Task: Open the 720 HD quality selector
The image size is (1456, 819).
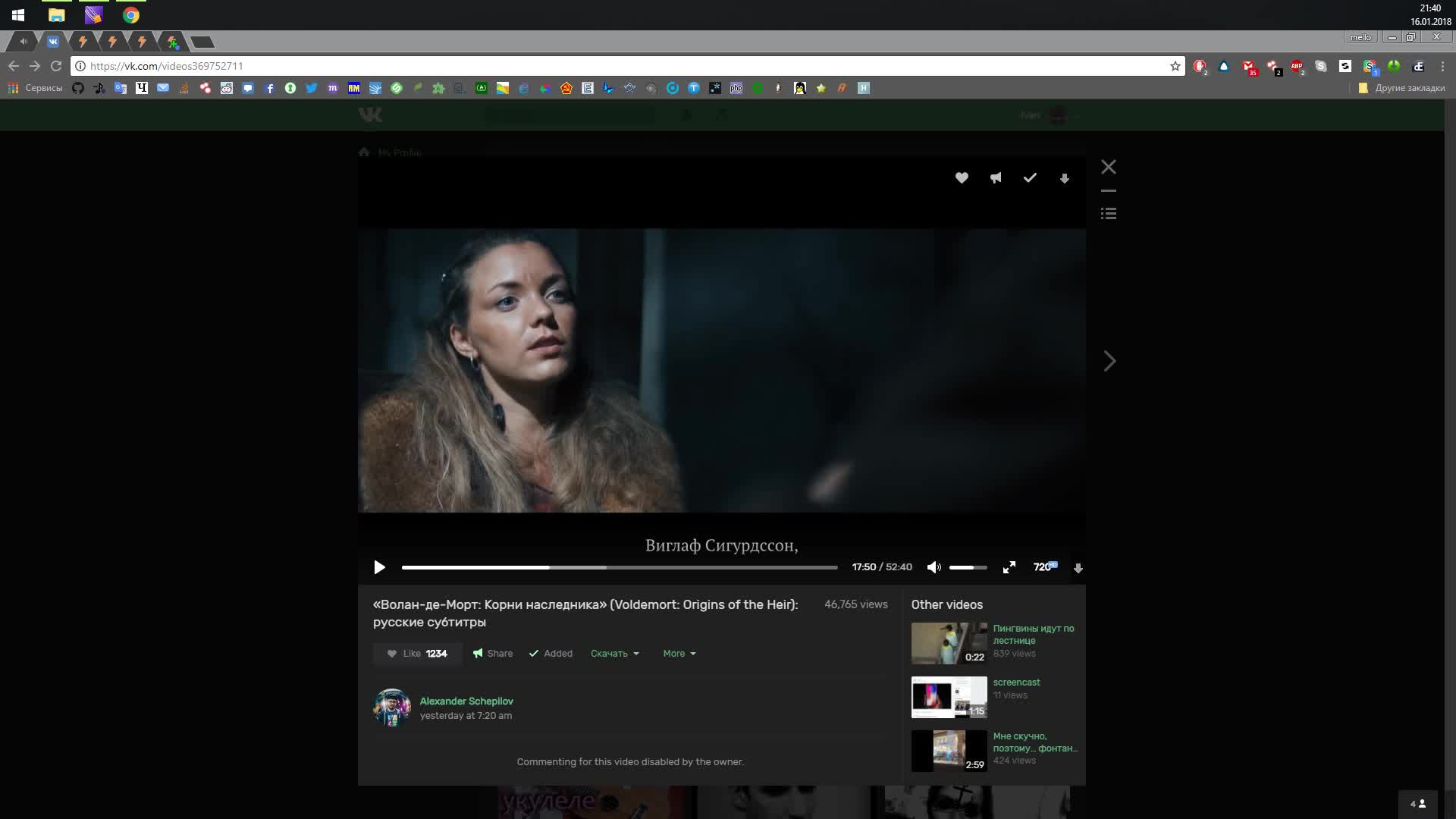Action: click(1045, 566)
